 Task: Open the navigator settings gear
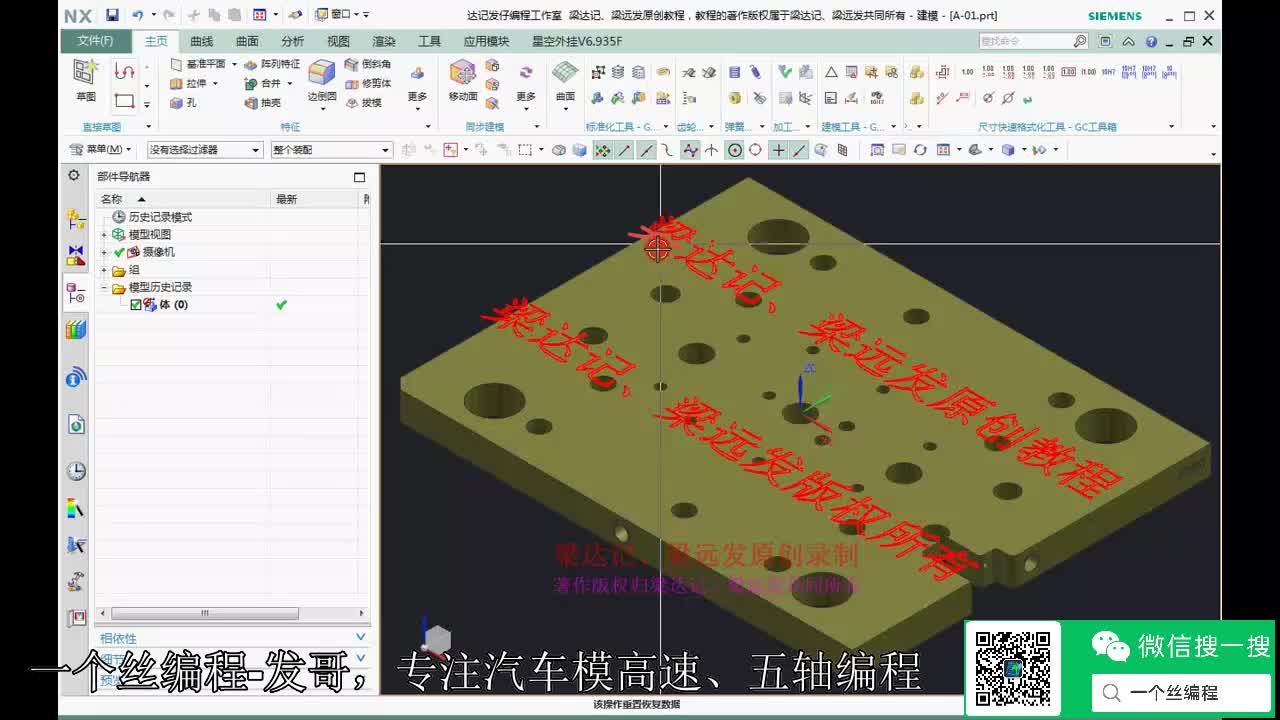click(x=74, y=175)
